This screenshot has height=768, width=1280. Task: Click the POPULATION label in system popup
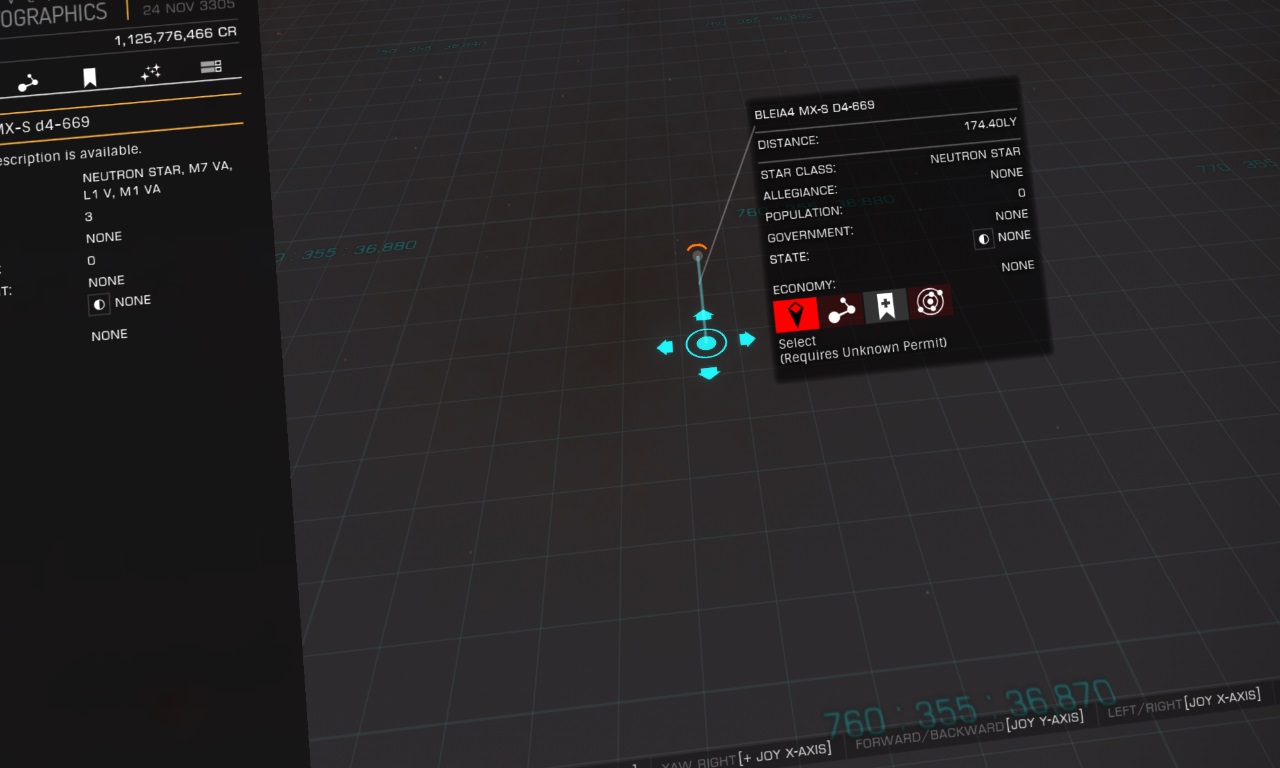point(804,213)
